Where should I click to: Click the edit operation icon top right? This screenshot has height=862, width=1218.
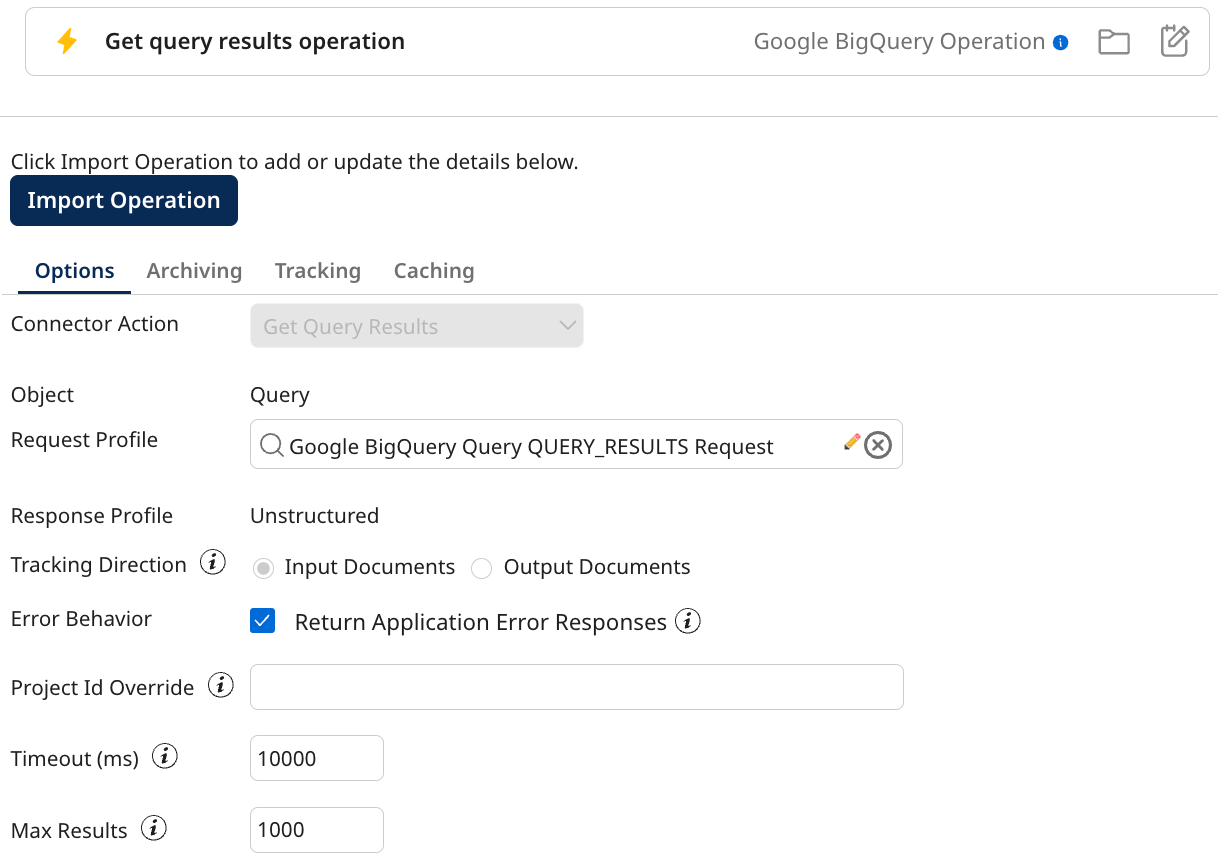1173,41
